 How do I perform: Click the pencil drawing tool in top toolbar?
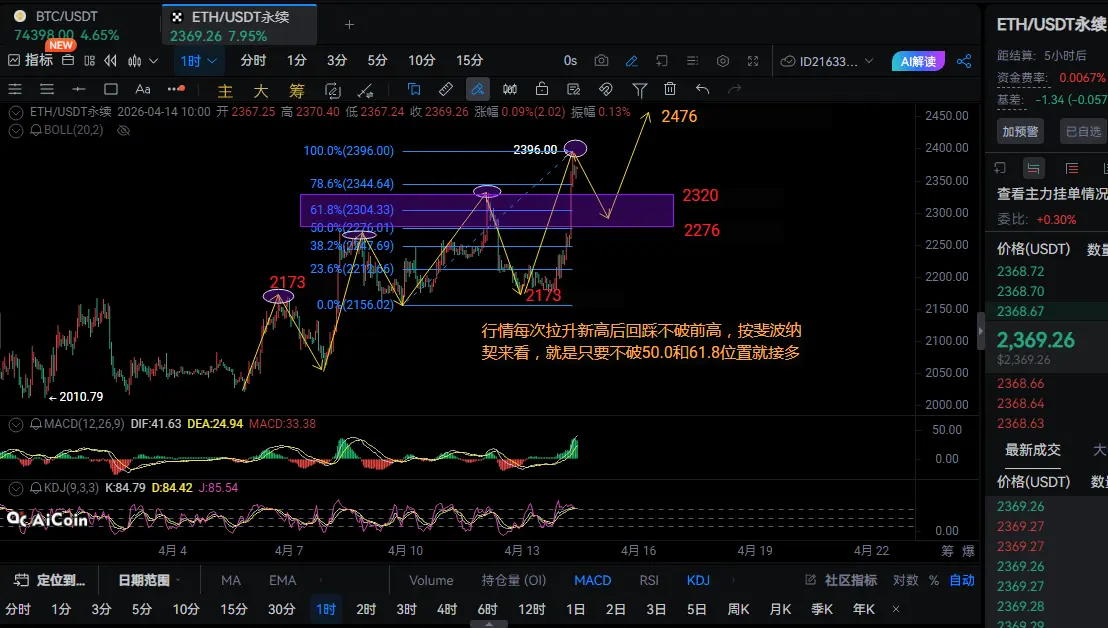click(x=632, y=61)
